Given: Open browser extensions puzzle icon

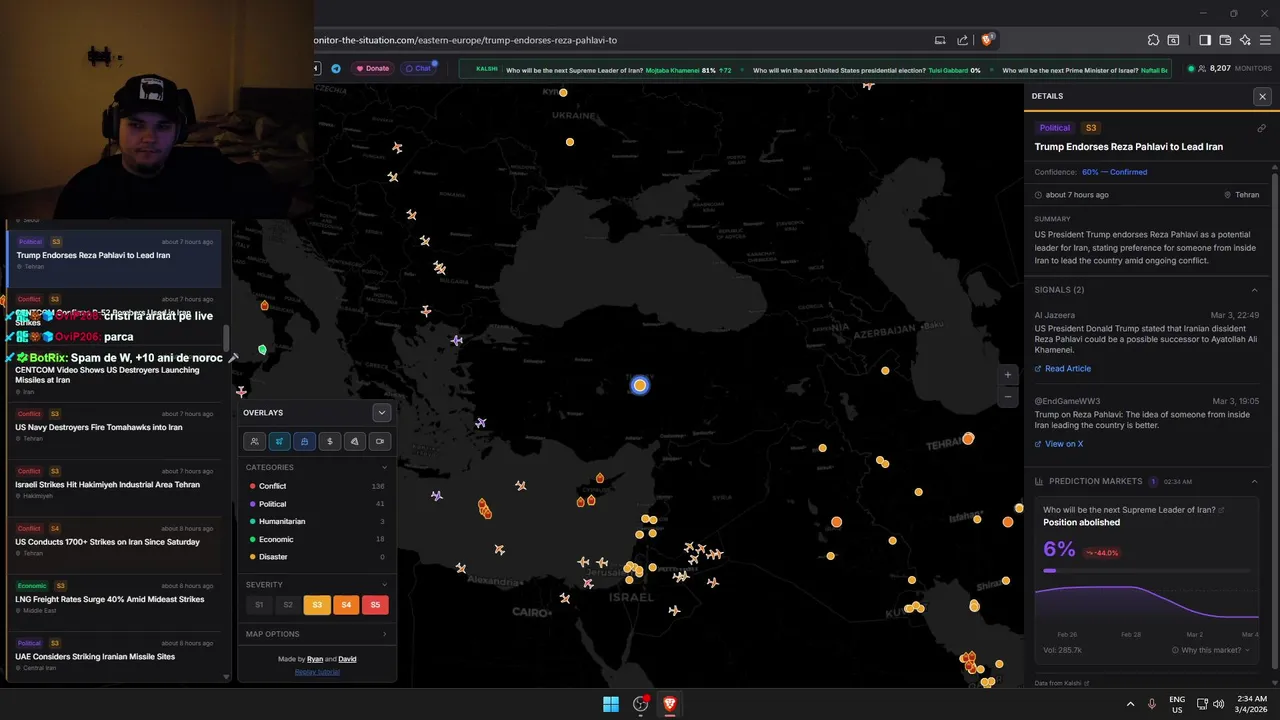Looking at the screenshot, I should (1153, 40).
